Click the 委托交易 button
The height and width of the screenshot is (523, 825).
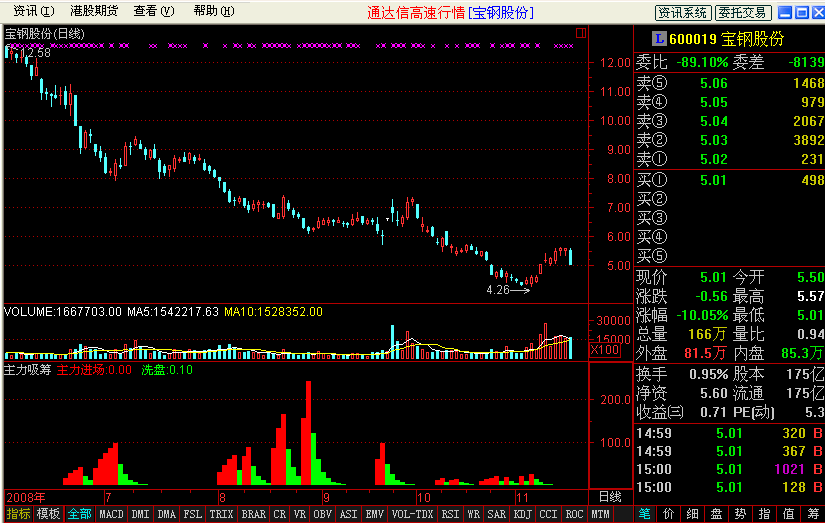(743, 13)
